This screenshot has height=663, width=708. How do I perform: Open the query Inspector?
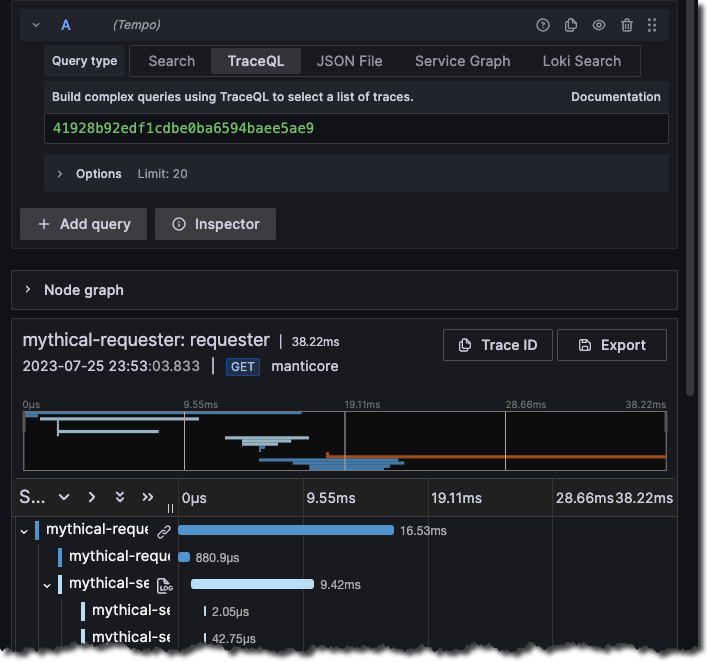pyautogui.click(x=215, y=224)
